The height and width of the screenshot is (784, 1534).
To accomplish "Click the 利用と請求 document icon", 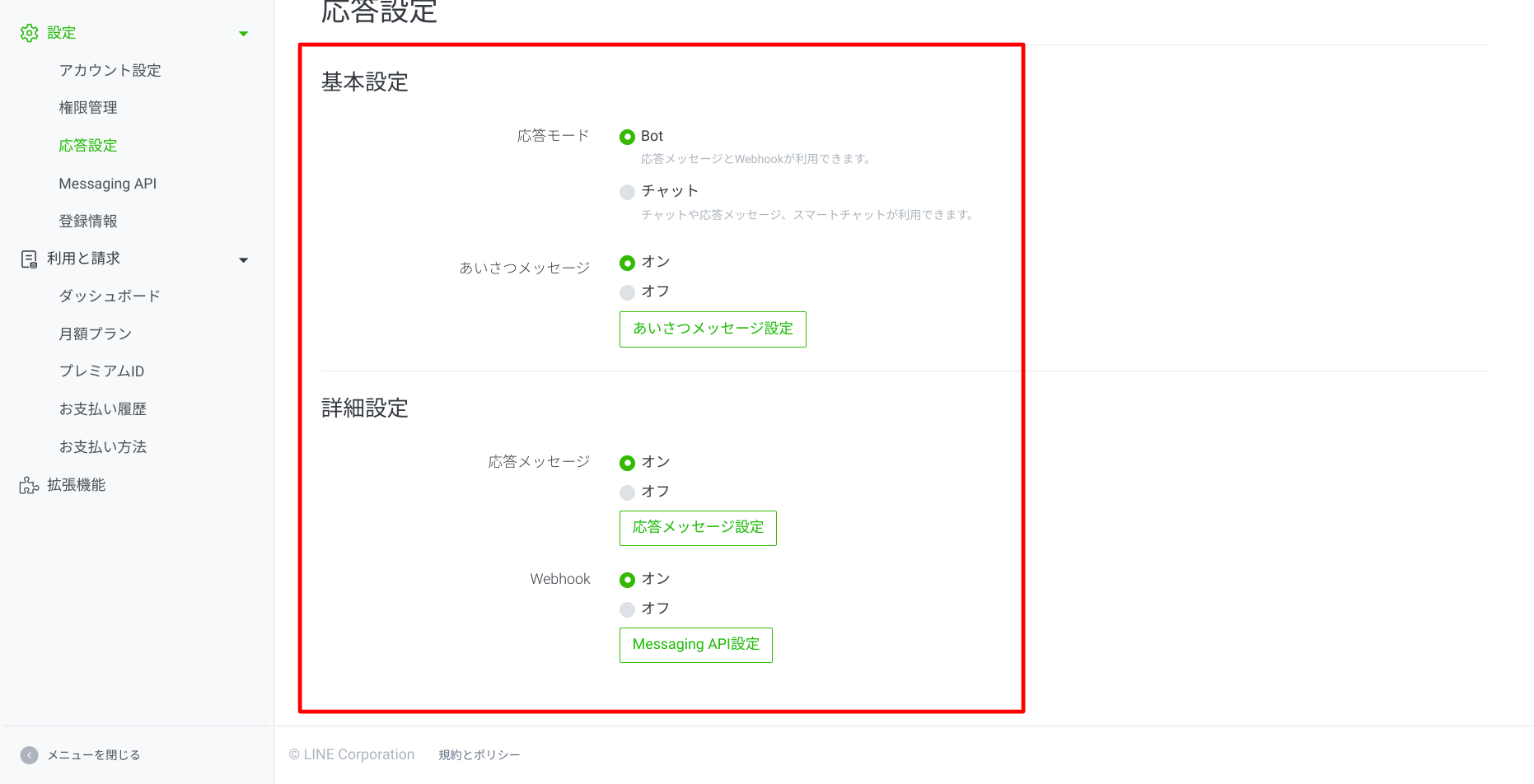I will tap(29, 259).
